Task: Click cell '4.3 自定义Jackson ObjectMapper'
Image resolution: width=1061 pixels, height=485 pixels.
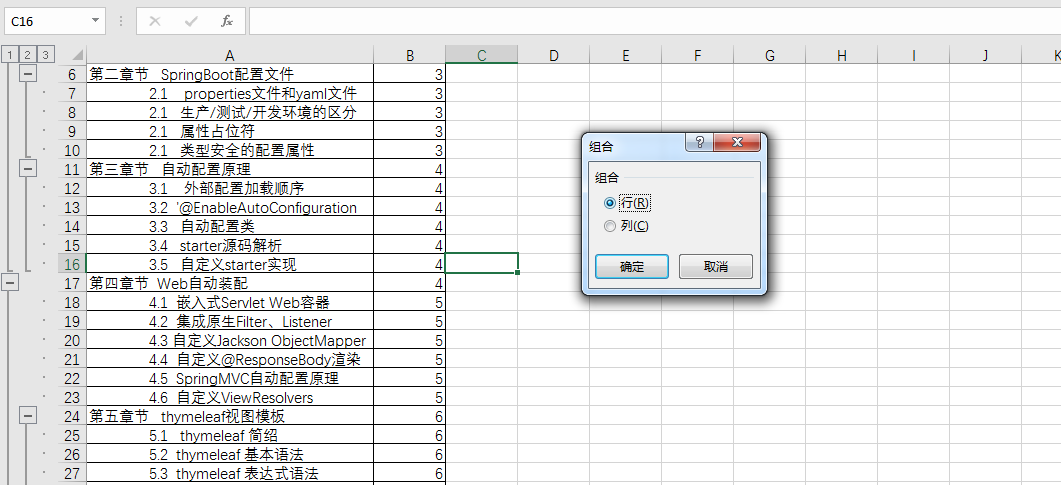Action: 230,339
